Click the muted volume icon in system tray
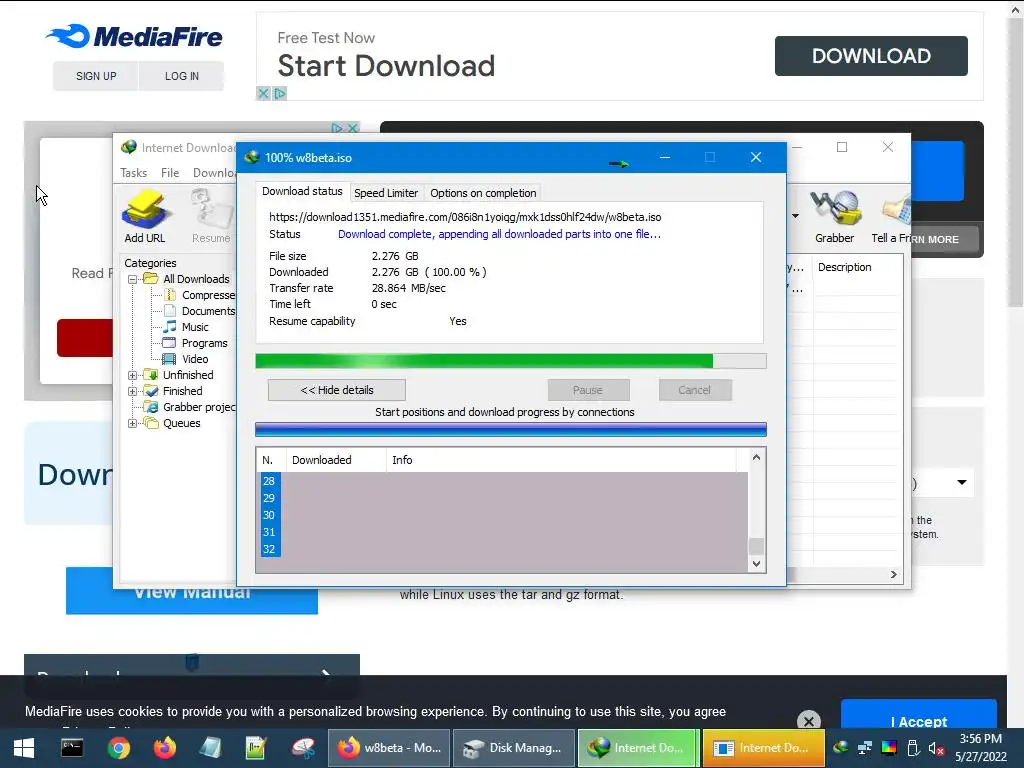 pyautogui.click(x=936, y=748)
